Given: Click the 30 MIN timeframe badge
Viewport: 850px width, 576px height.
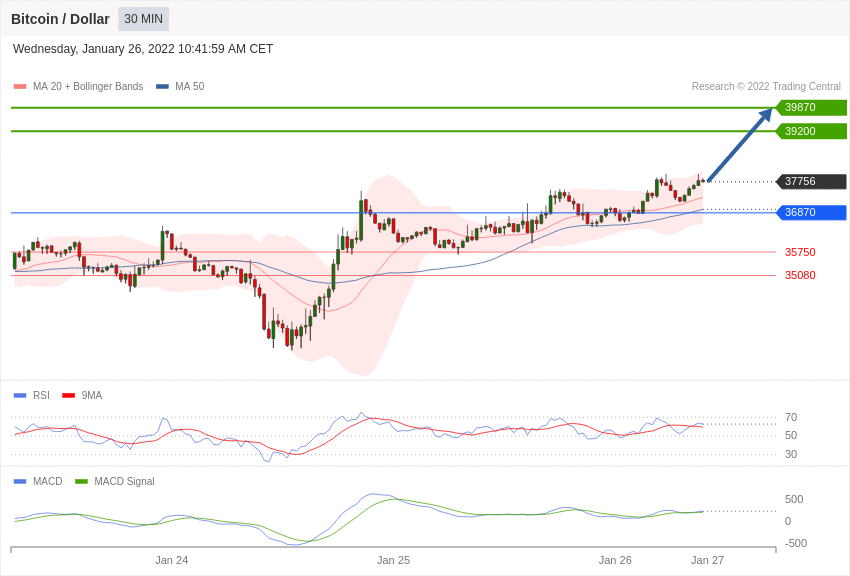Looking at the screenshot, I should point(144,19).
